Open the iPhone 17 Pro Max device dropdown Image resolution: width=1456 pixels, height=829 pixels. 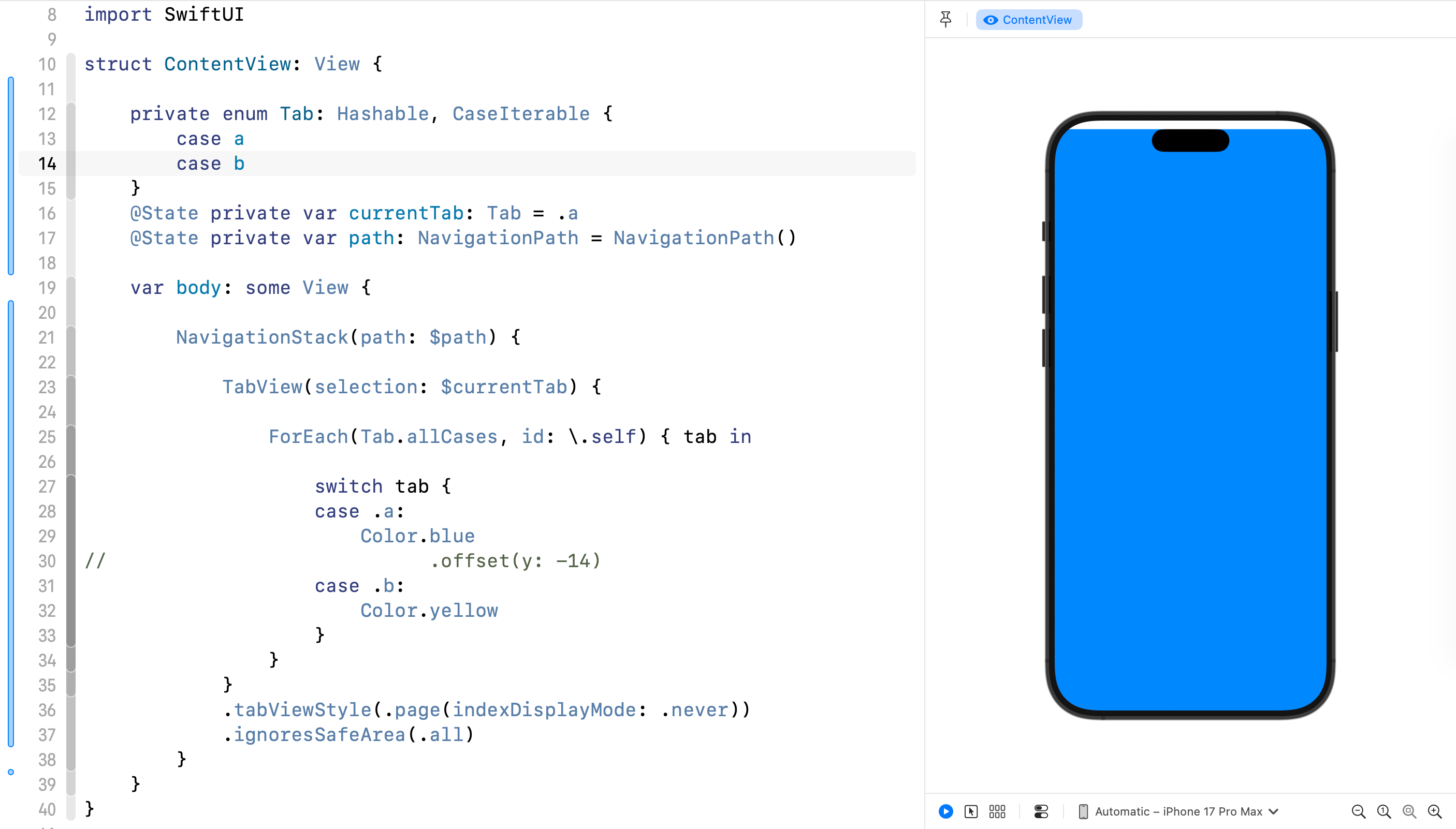pyautogui.click(x=1179, y=811)
